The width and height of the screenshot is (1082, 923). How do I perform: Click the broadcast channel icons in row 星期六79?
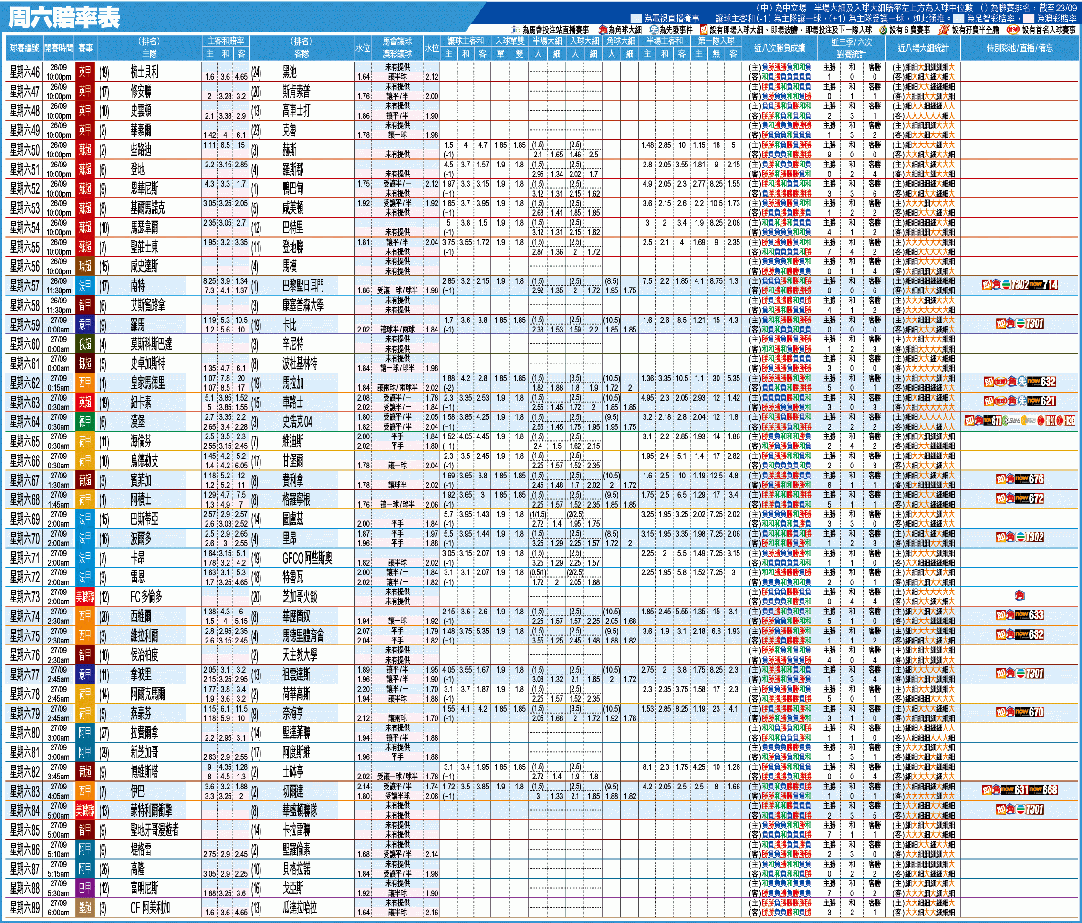point(1020,712)
